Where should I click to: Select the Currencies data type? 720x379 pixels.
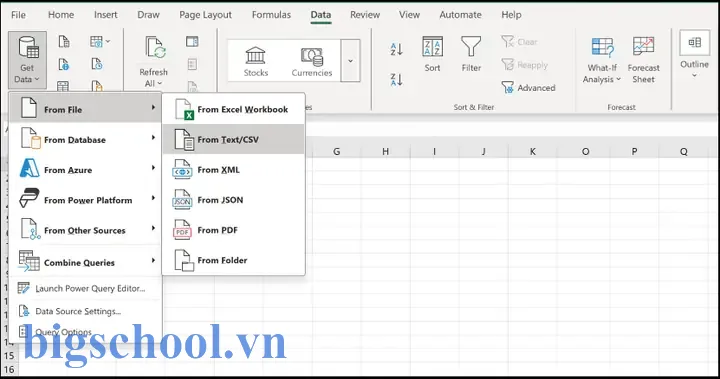click(312, 61)
